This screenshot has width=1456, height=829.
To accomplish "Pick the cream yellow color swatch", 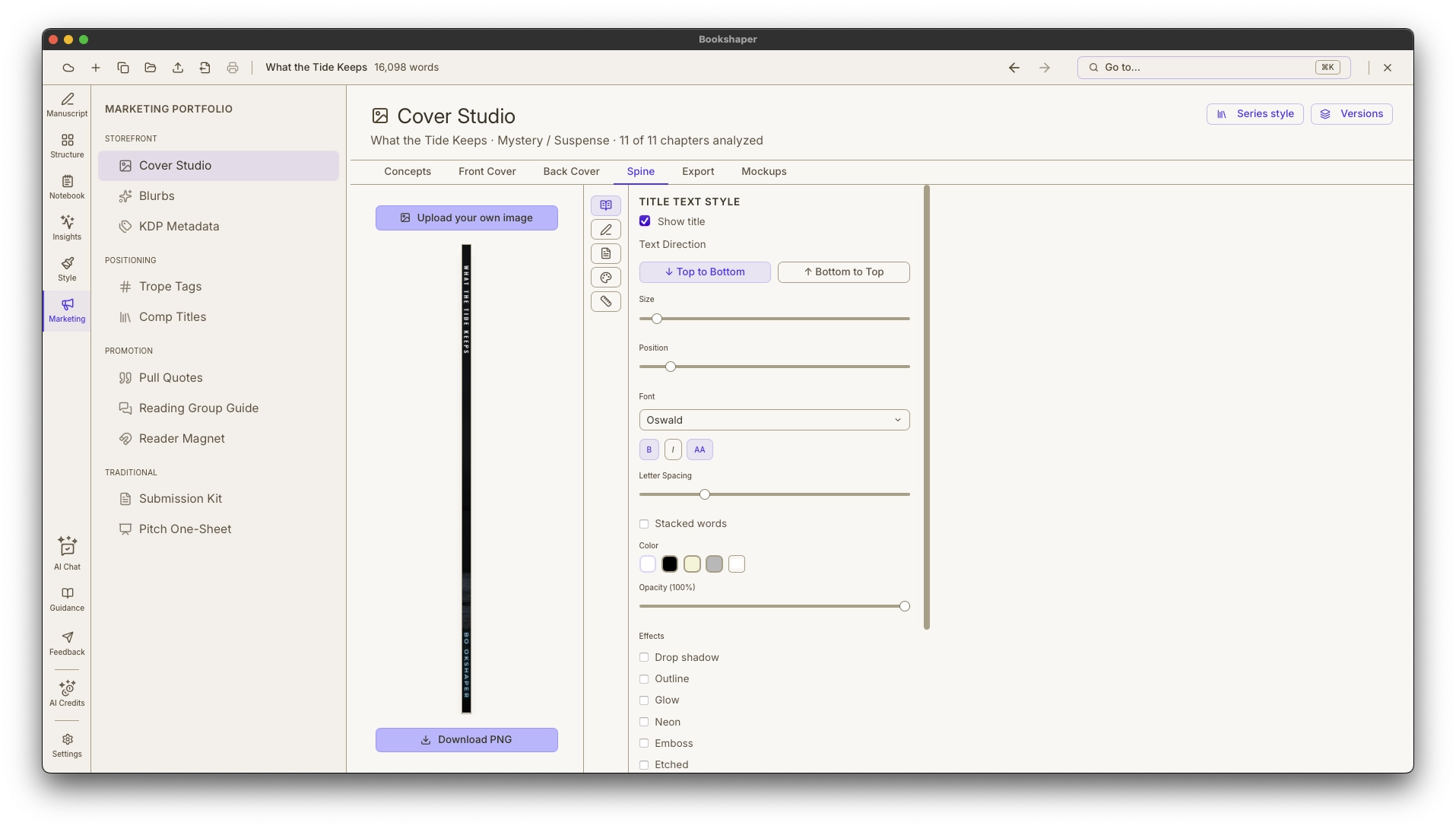I will [x=692, y=564].
